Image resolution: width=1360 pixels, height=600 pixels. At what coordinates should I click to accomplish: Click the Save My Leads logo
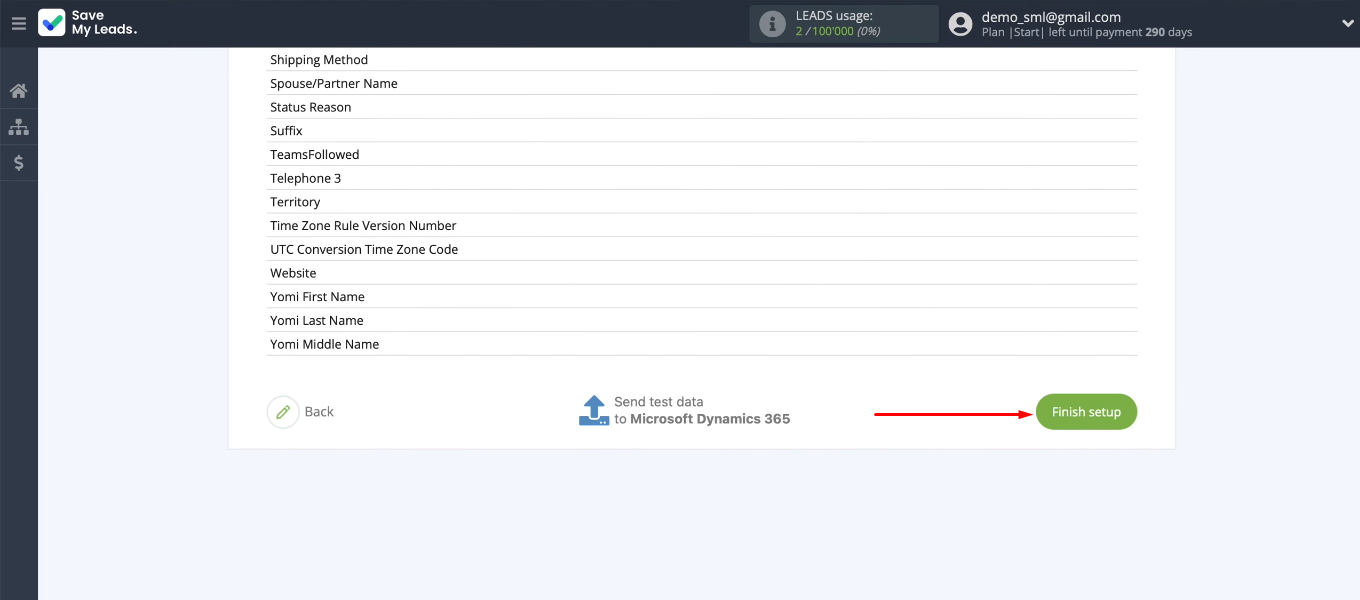click(88, 23)
